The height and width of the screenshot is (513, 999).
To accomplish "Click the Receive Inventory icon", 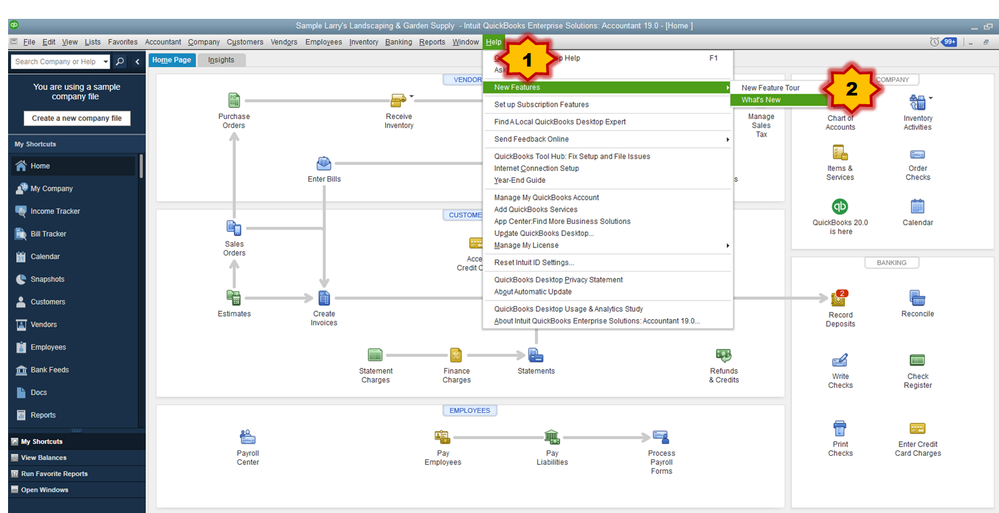I will tap(399, 100).
